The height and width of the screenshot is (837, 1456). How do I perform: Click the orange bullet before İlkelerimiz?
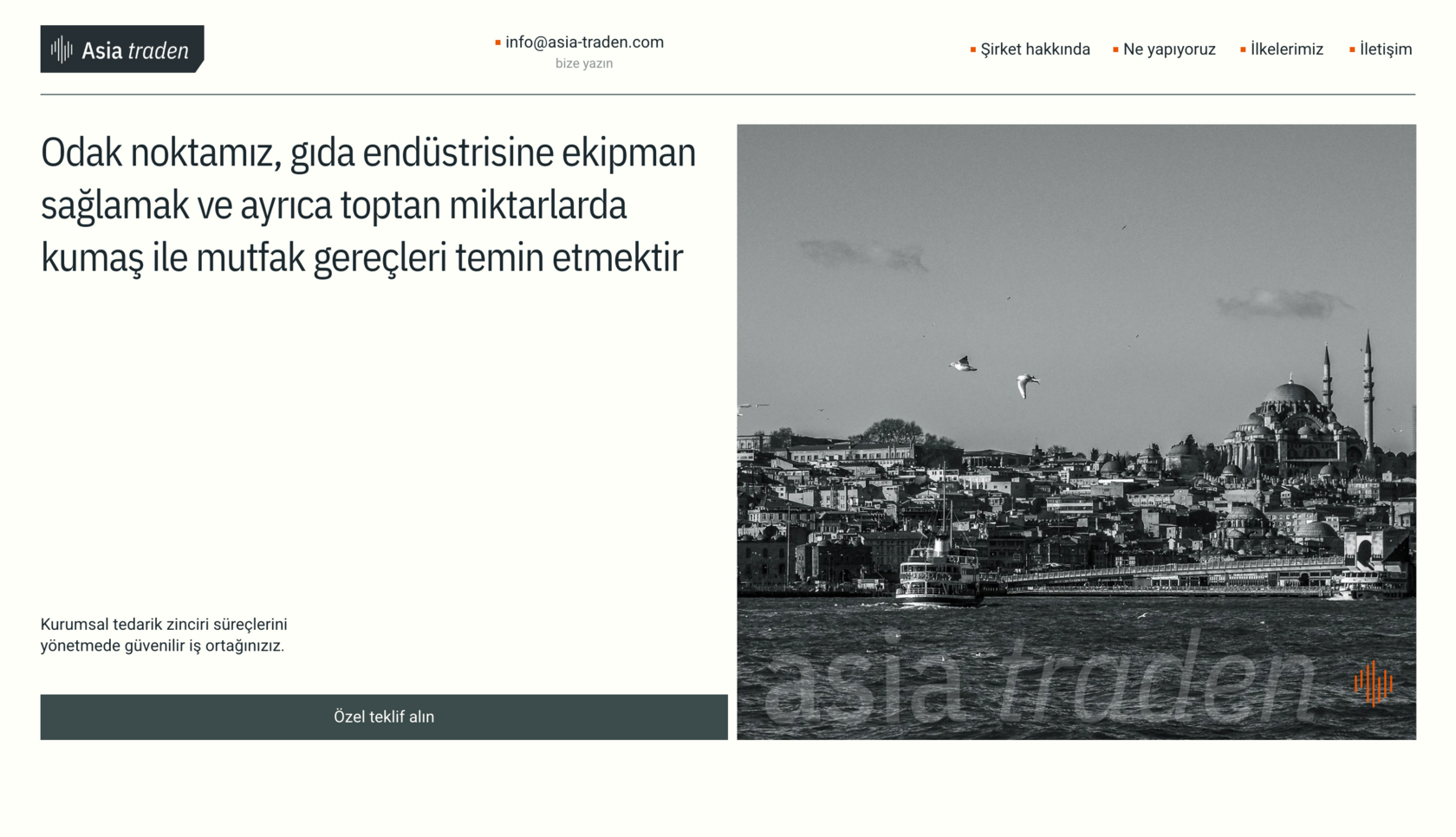click(1243, 49)
